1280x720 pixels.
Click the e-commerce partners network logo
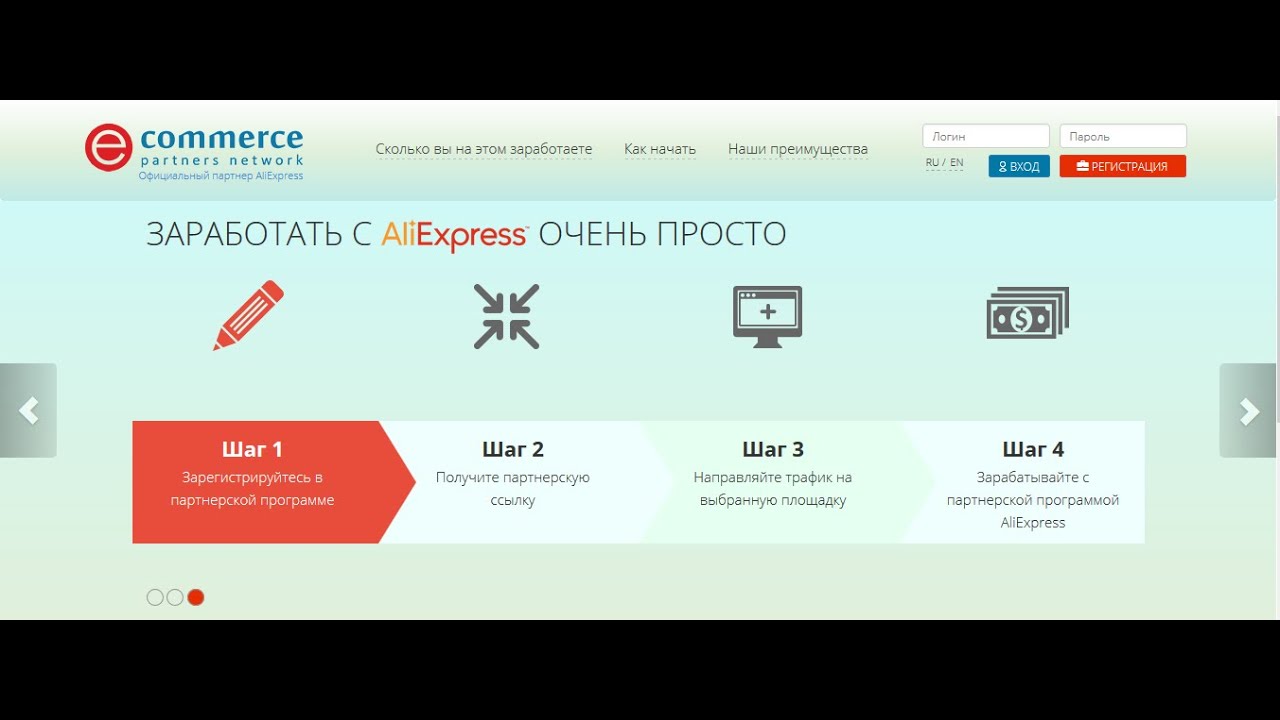pyautogui.click(x=194, y=151)
